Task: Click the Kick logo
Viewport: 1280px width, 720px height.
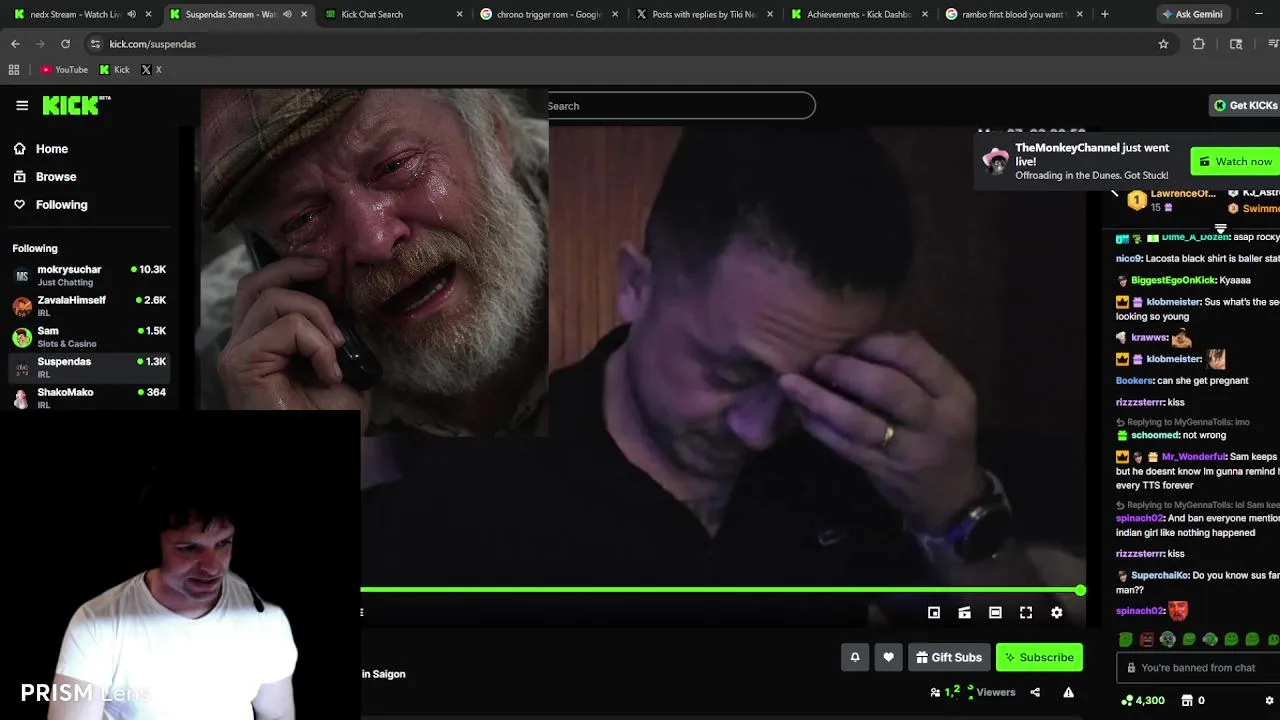Action: [x=76, y=105]
